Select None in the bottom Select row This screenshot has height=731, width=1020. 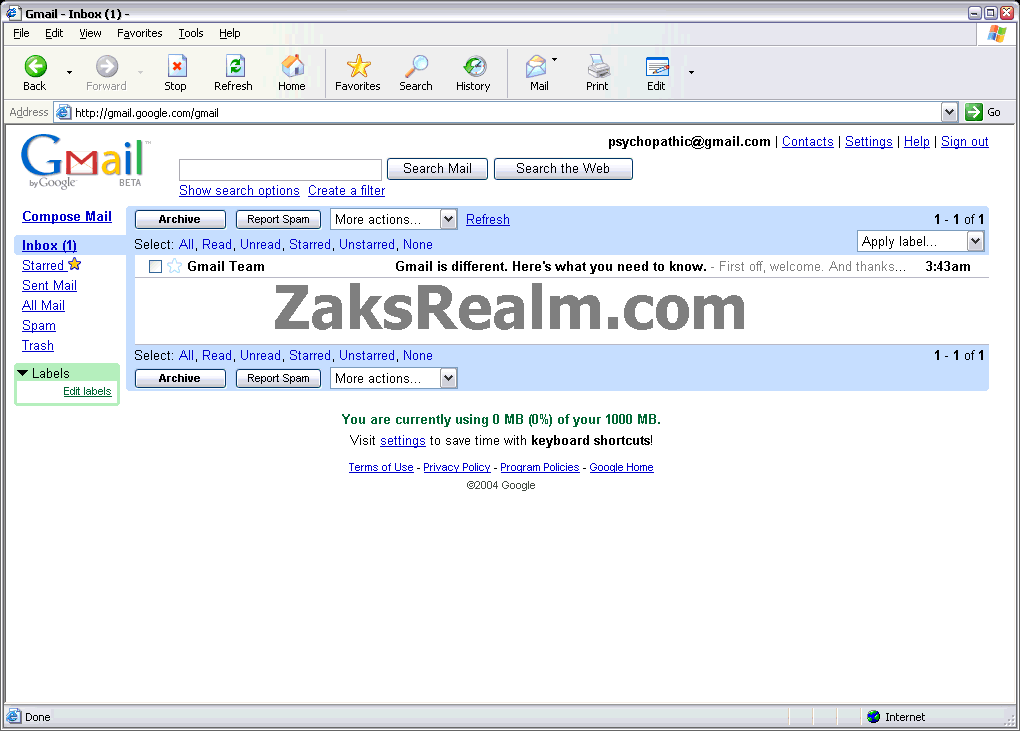(x=418, y=356)
